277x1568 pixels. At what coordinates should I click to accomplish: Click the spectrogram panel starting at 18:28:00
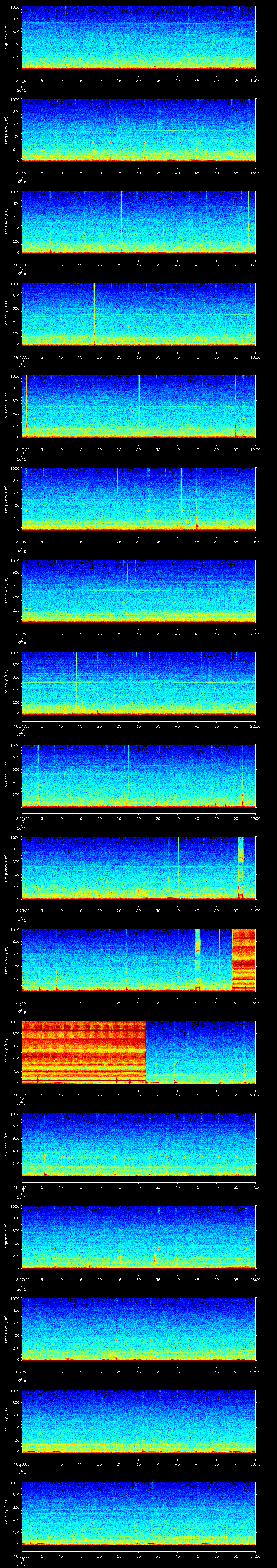click(x=139, y=1329)
